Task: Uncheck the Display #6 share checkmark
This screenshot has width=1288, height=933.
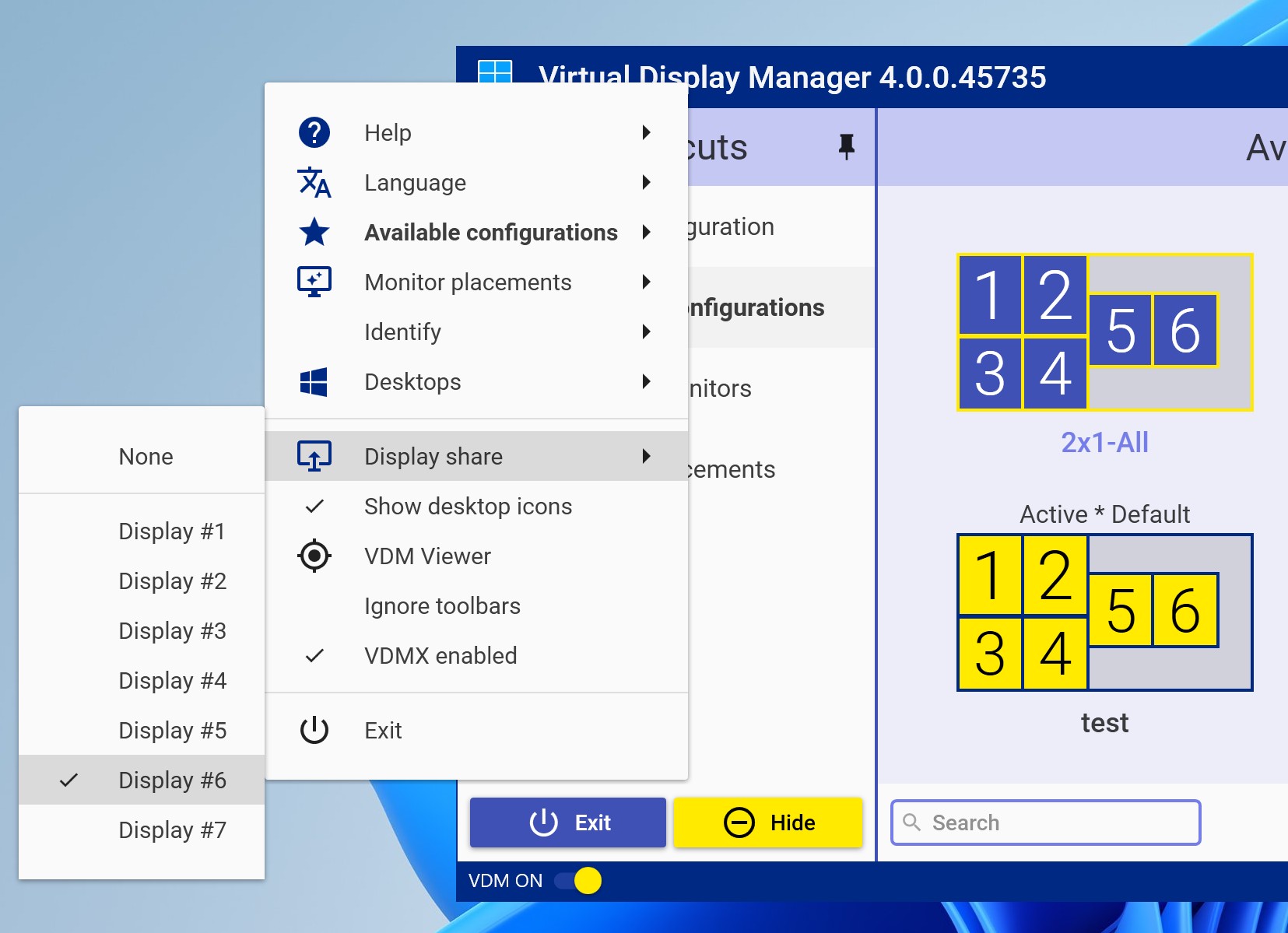Action: click(x=68, y=780)
